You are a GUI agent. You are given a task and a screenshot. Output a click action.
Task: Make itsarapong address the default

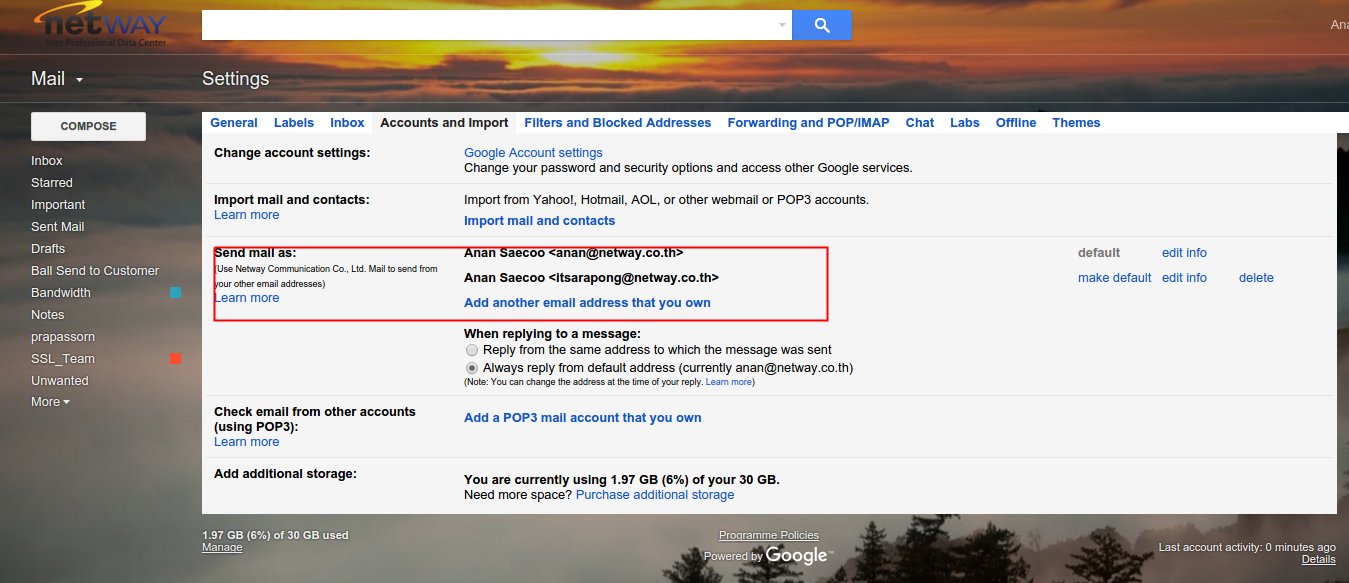coord(1114,278)
